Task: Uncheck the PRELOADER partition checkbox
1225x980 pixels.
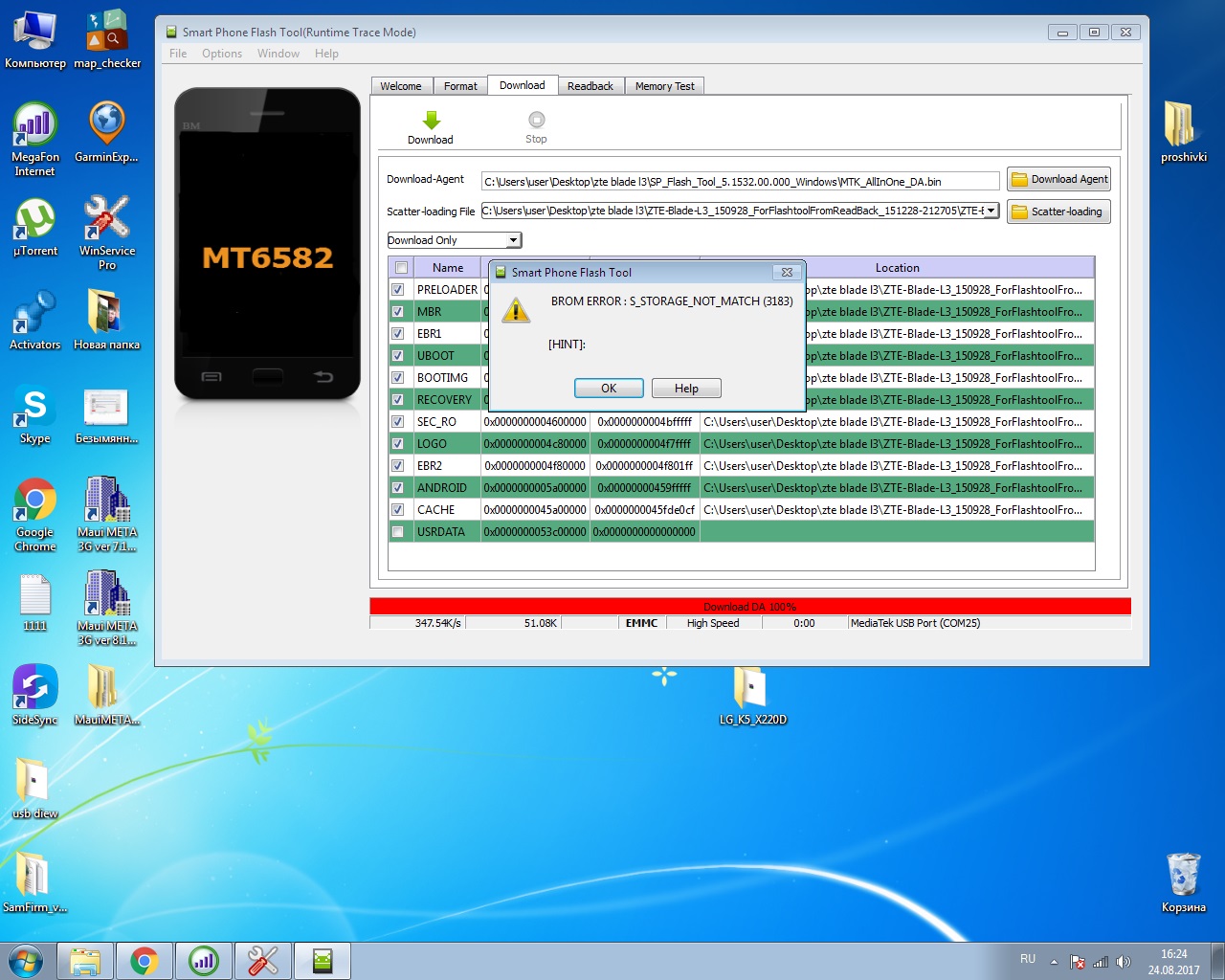Action: (398, 290)
